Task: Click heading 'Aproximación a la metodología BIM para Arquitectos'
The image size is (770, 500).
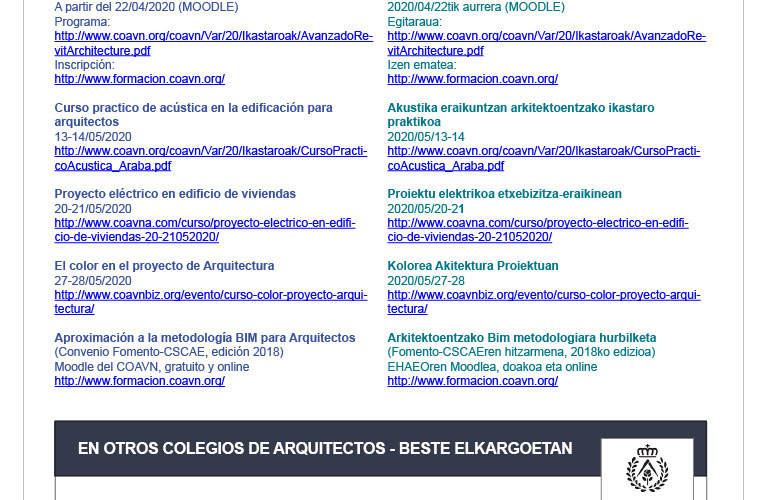Action: tap(205, 337)
